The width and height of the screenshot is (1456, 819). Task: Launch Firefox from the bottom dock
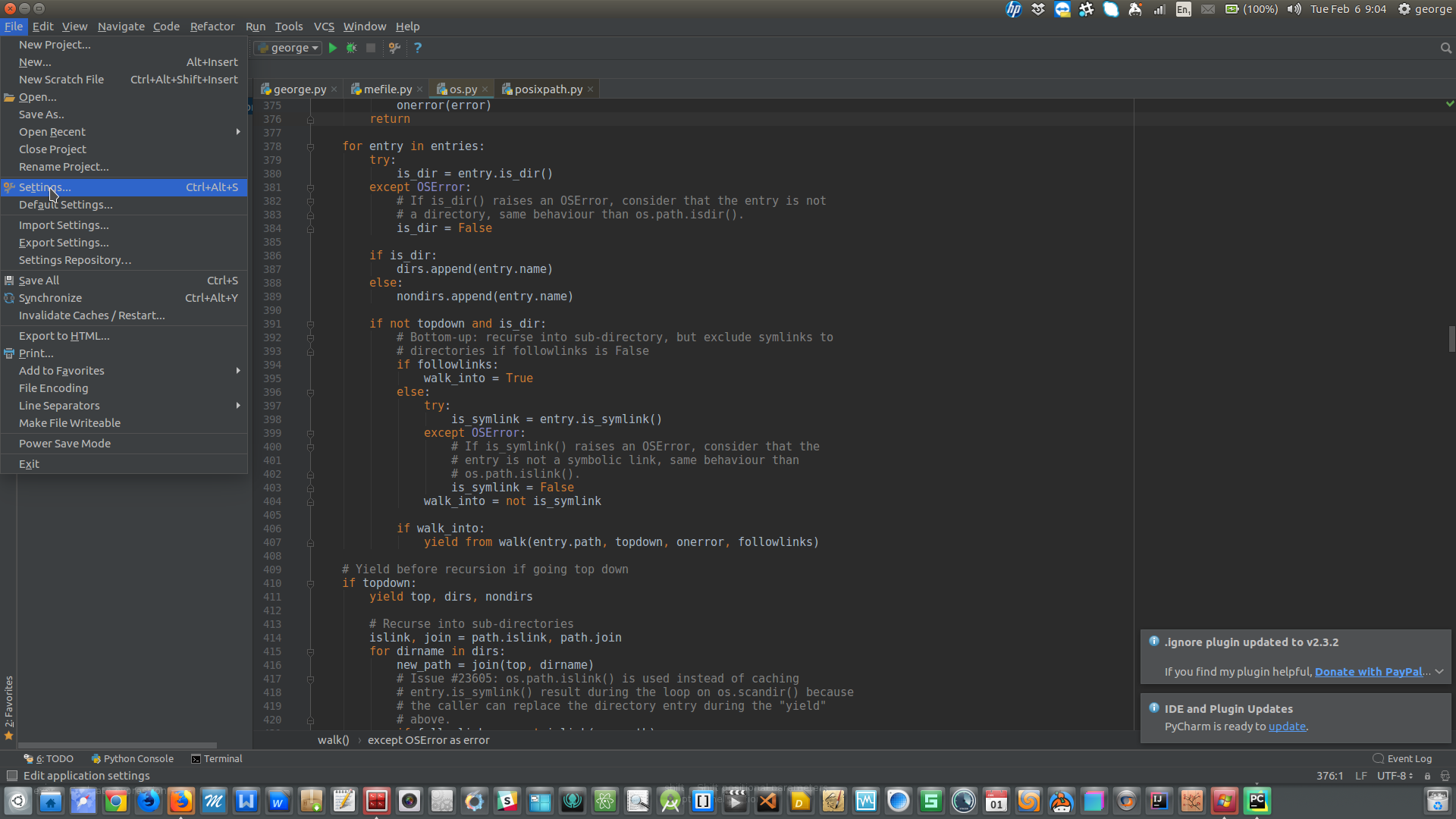click(181, 800)
